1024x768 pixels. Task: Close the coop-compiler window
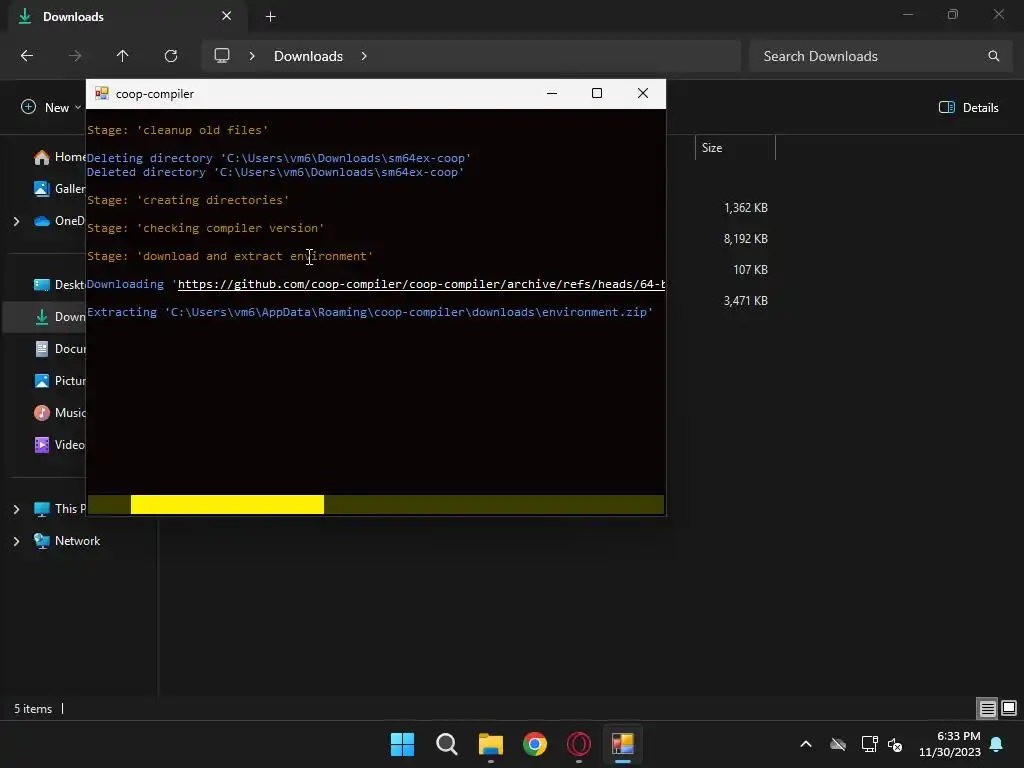pos(643,93)
